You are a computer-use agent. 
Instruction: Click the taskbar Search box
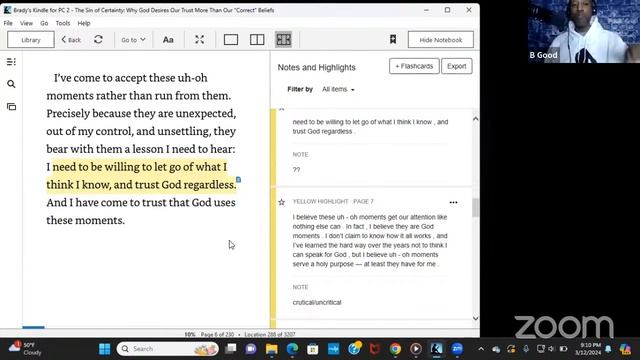pyautogui.click(x=168, y=349)
